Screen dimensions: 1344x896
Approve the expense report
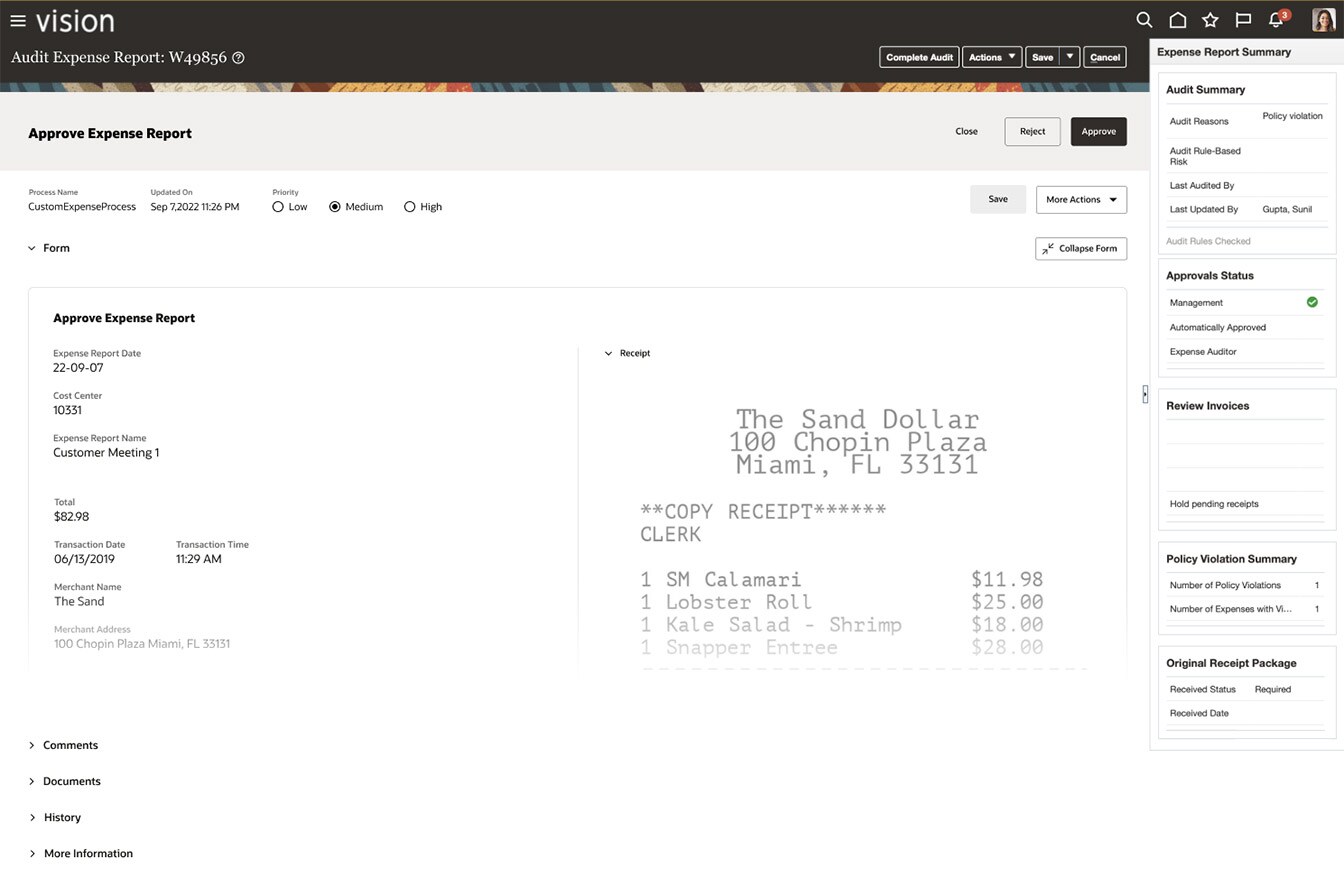1098,131
